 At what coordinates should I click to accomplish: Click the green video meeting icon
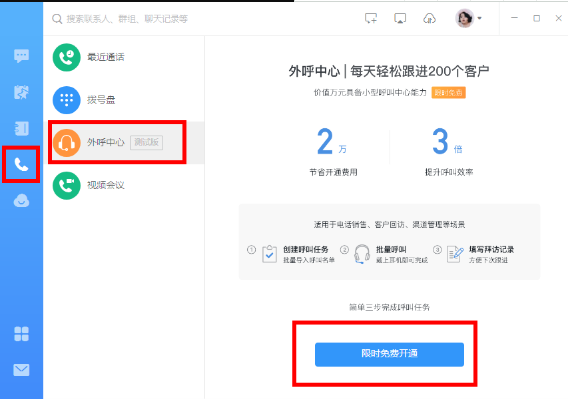point(66,186)
